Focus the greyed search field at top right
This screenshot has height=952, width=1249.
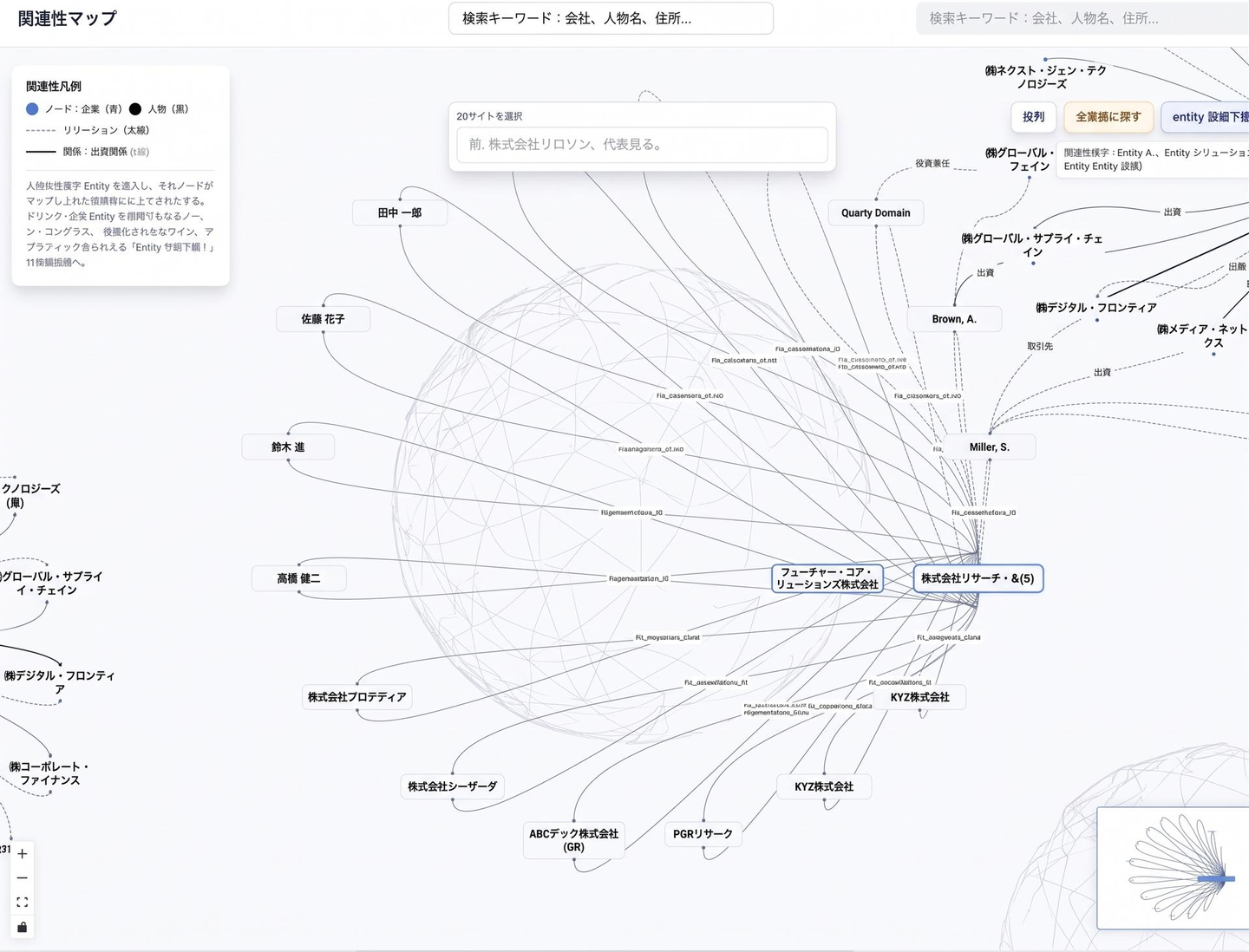(x=1082, y=18)
